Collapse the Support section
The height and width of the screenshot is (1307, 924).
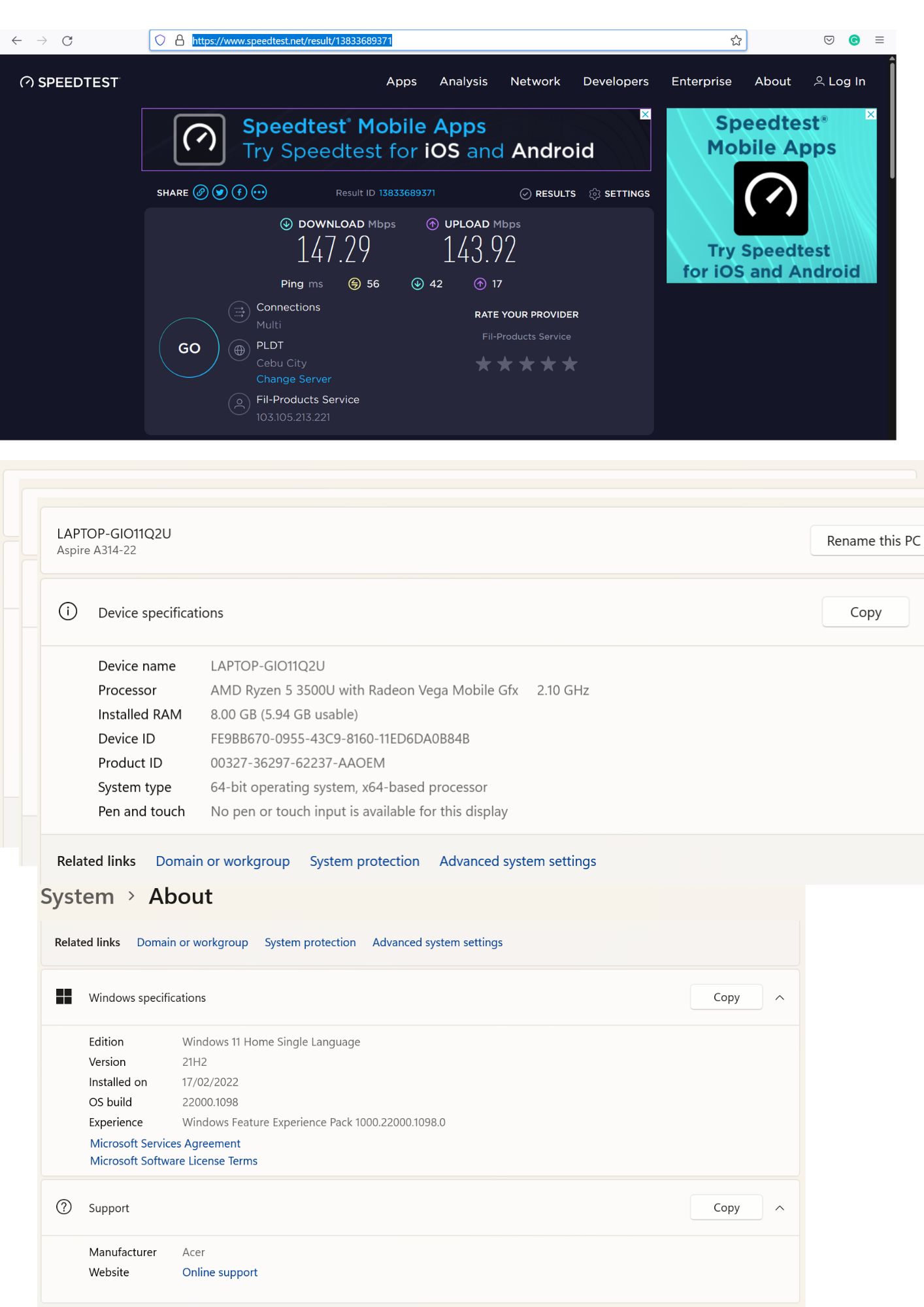(780, 1208)
